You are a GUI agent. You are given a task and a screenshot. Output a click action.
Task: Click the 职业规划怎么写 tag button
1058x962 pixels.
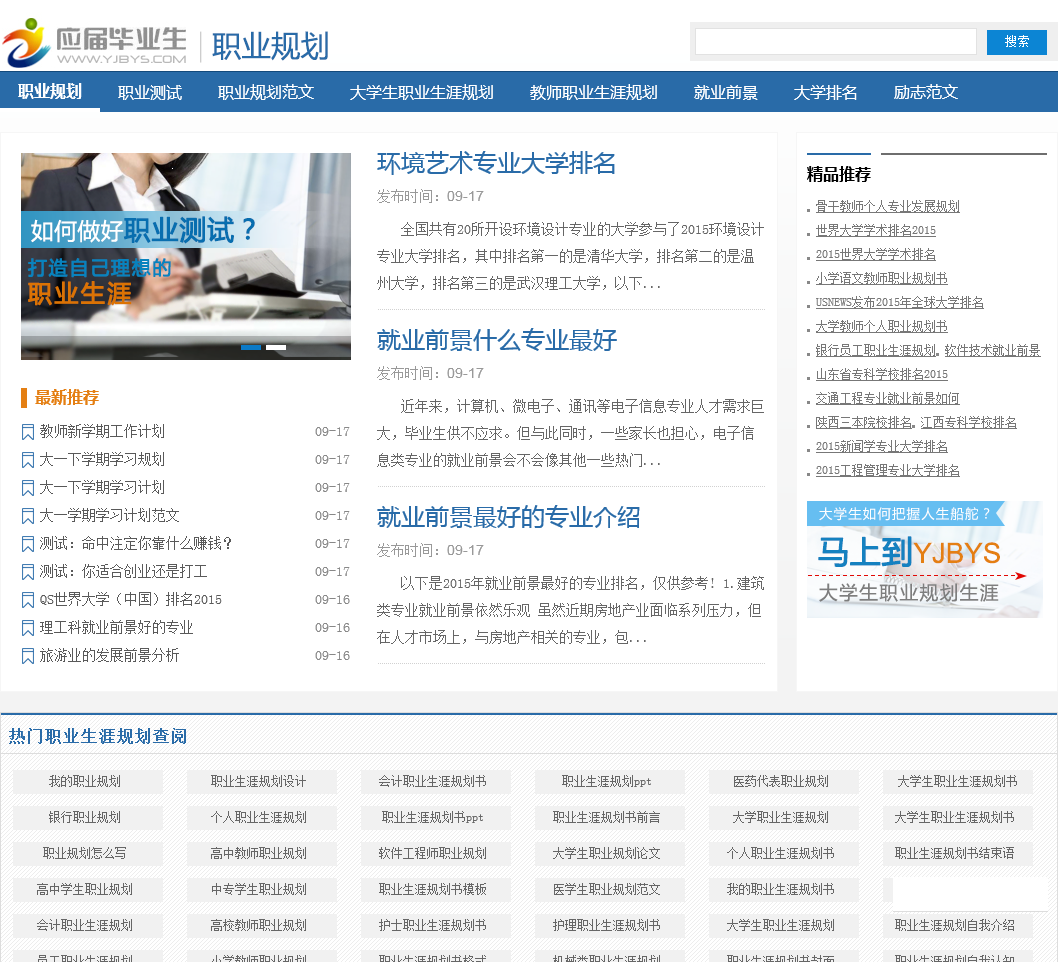pyautogui.click(x=88, y=853)
